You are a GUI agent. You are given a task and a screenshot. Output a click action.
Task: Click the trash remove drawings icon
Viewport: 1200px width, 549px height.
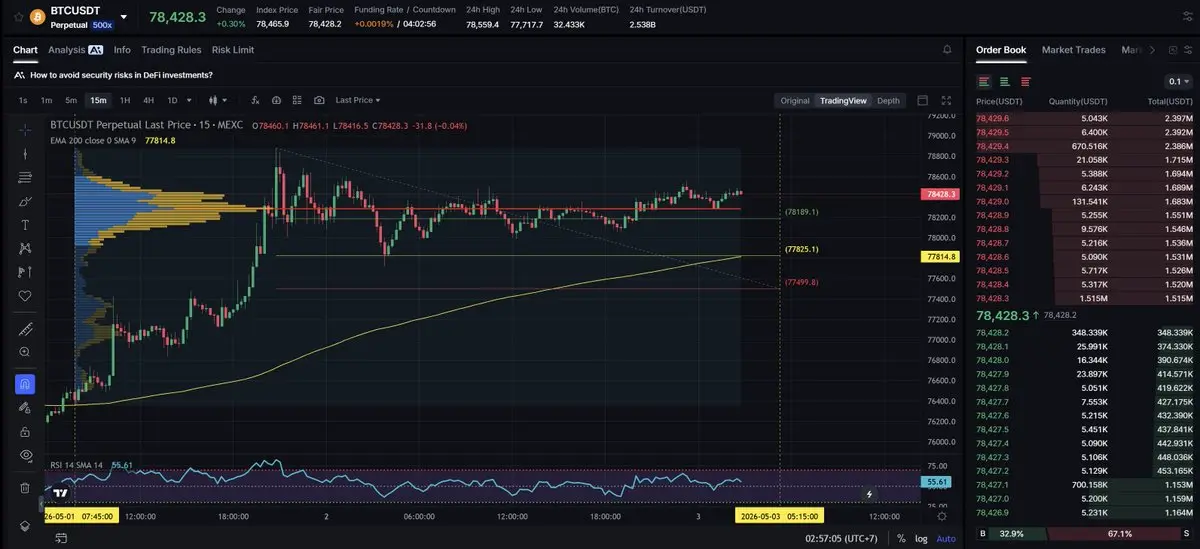tap(25, 488)
